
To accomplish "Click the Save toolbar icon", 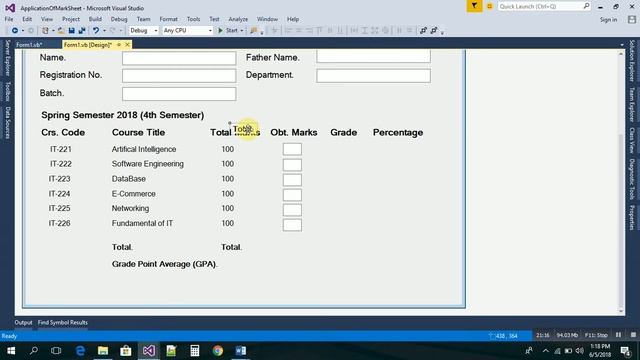I will [x=71, y=31].
